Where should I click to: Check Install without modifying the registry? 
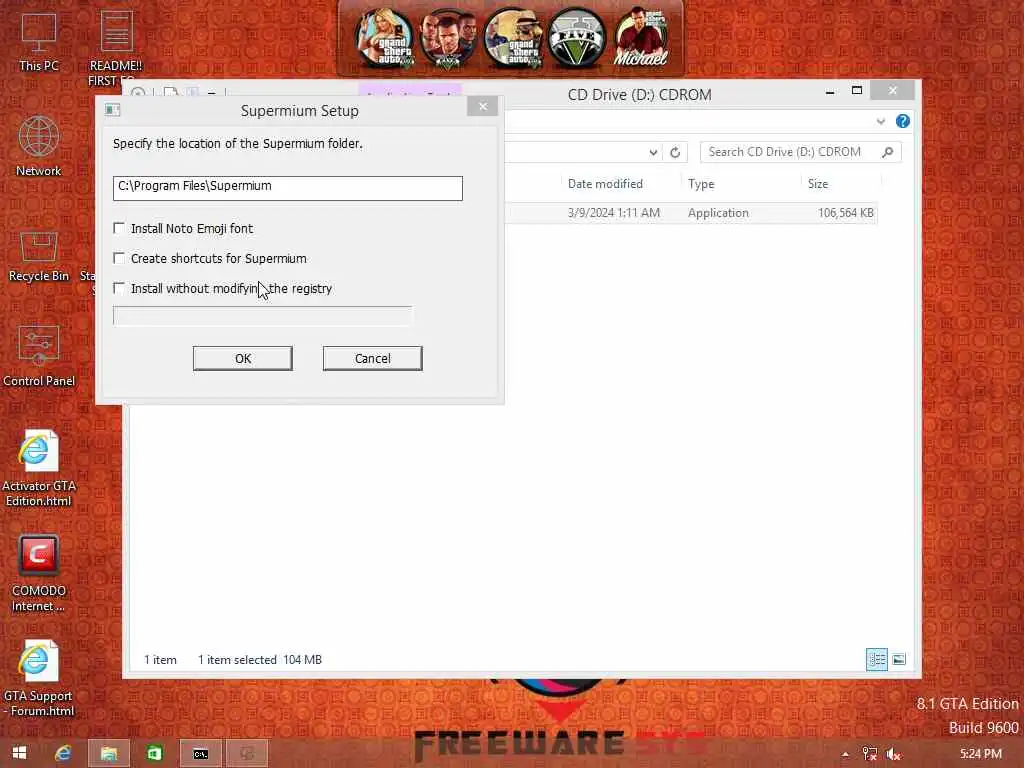coord(119,288)
